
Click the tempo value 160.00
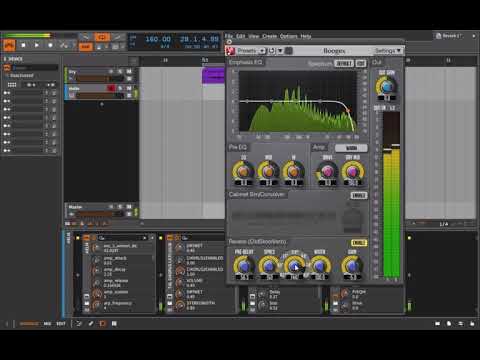pos(158,39)
